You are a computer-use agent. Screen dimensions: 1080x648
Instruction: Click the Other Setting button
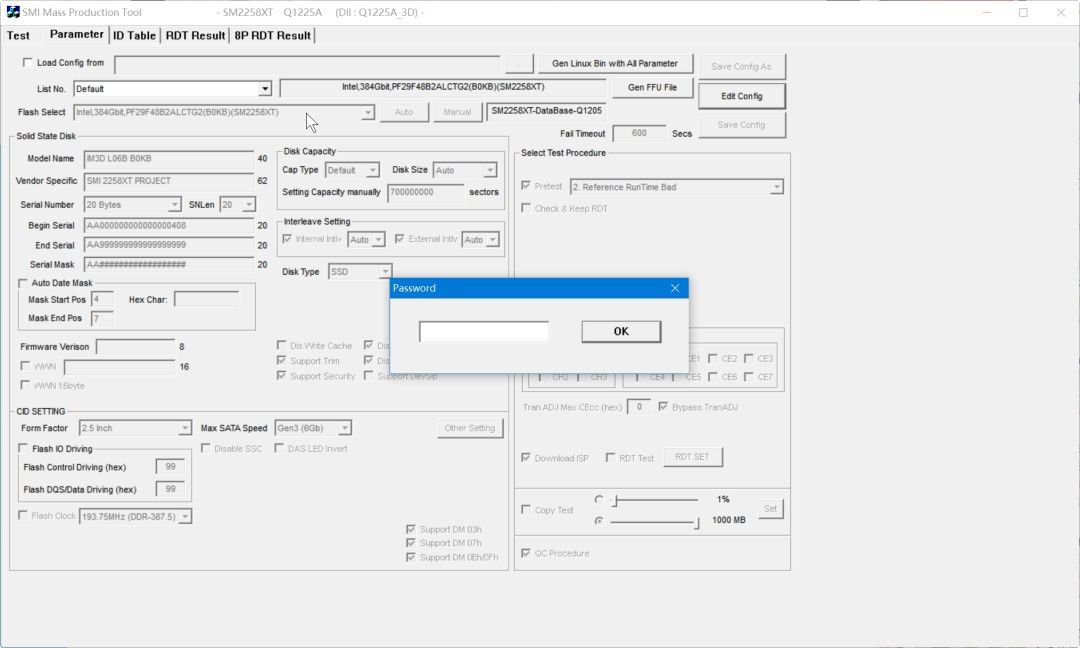coord(470,428)
